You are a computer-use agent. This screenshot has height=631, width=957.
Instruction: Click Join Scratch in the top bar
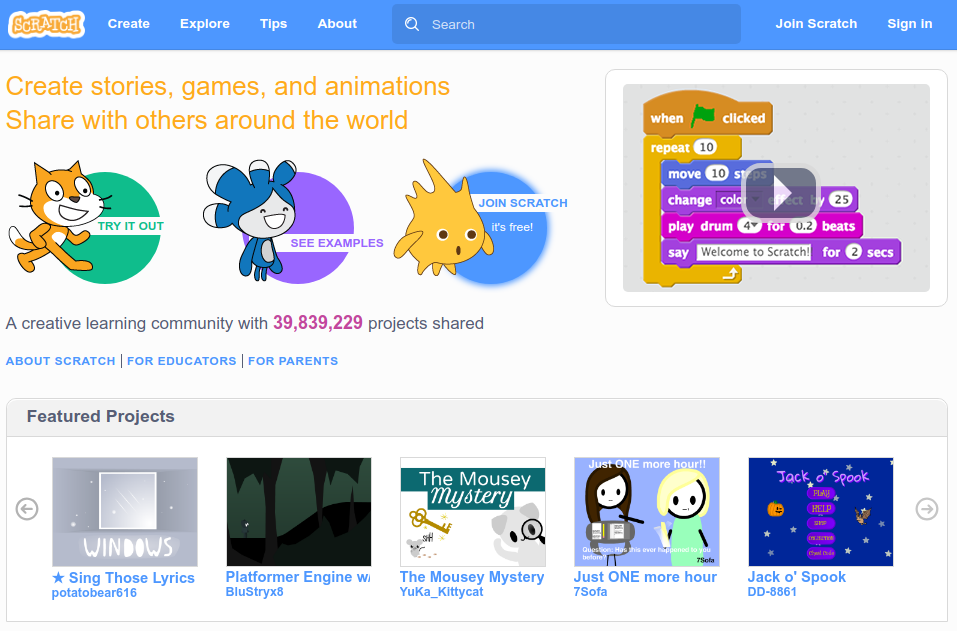click(816, 24)
